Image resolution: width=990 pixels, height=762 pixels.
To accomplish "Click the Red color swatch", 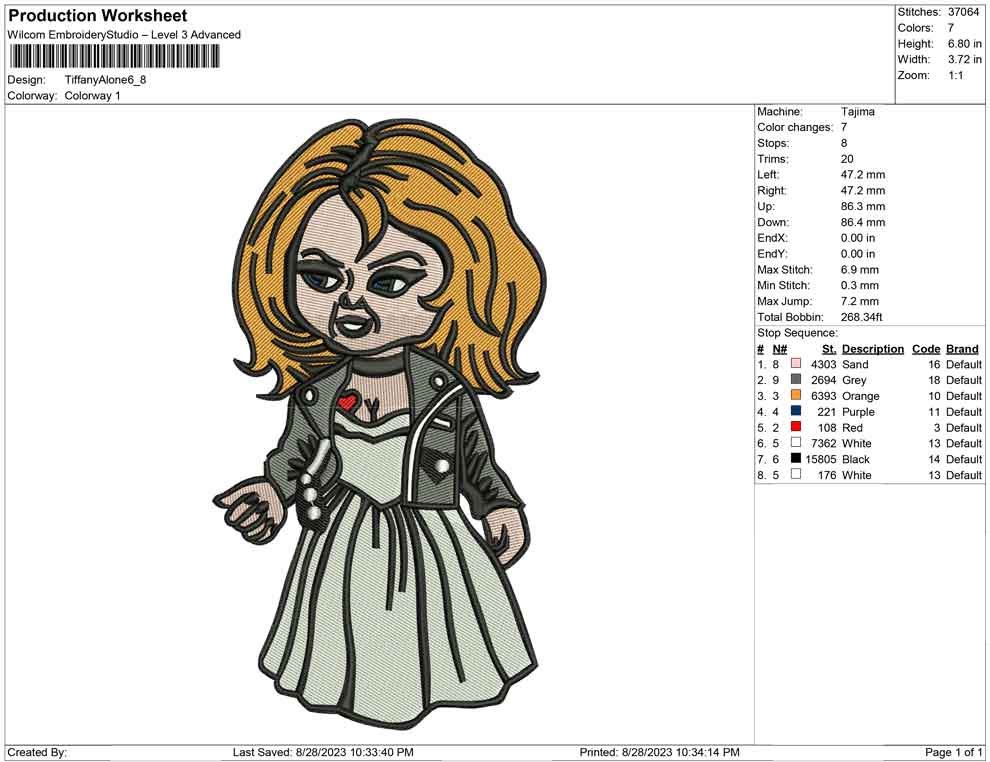I will point(796,427).
